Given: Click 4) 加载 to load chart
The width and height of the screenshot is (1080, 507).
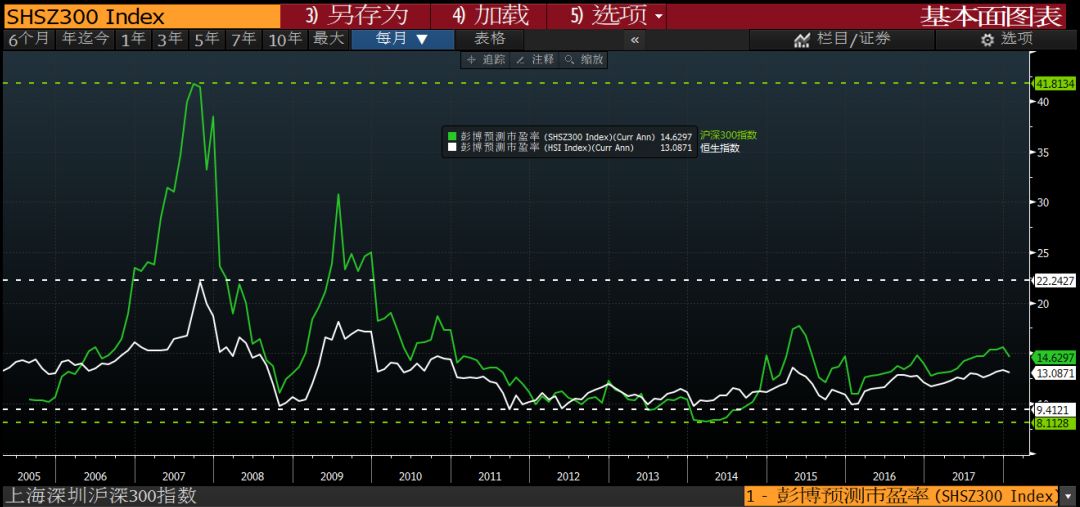Looking at the screenshot, I should (489, 16).
